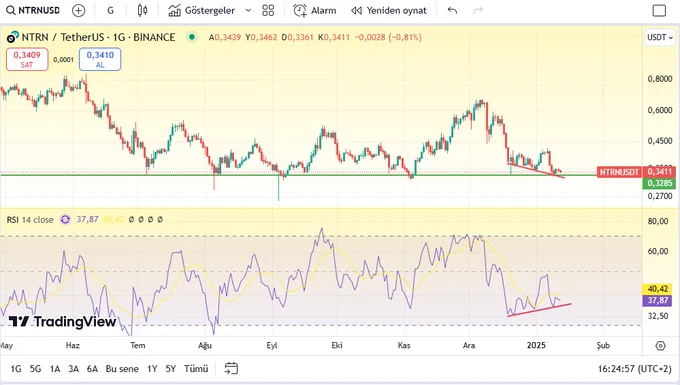Click the 0,3410 AL buy button
This screenshot has height=385, width=680.
coord(100,59)
